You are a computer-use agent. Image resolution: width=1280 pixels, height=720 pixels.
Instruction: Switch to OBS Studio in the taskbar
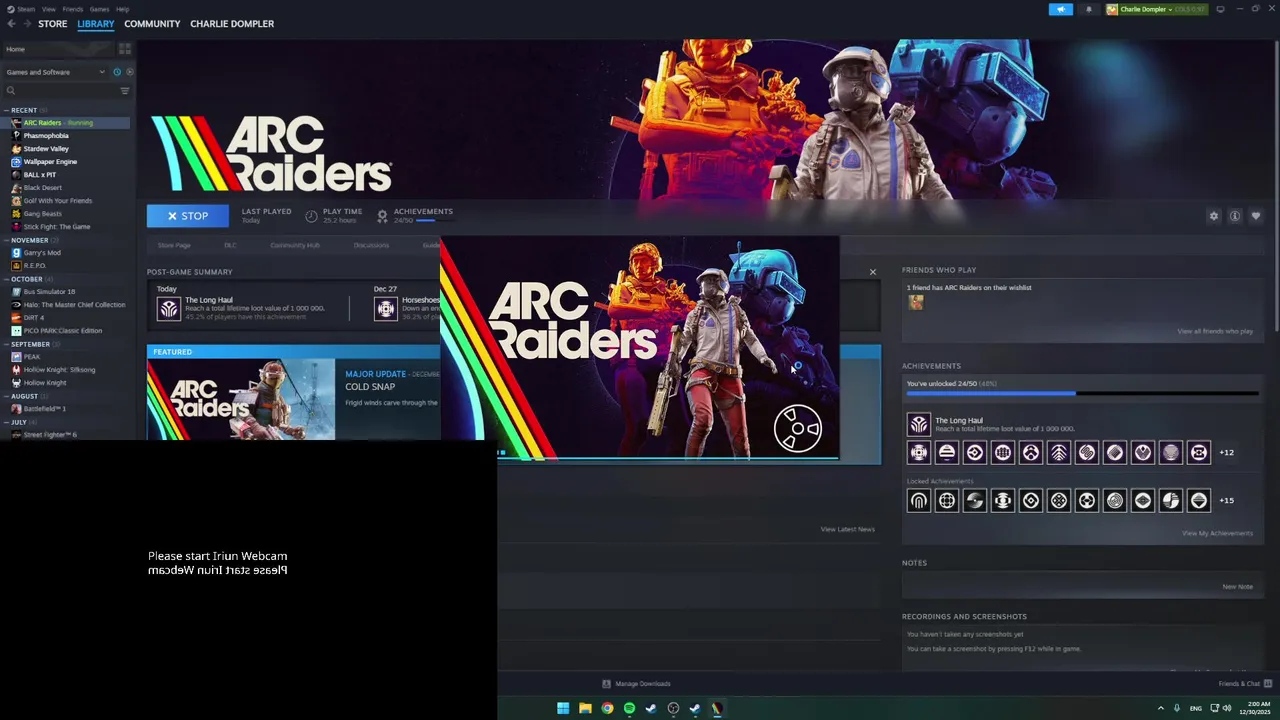pyautogui.click(x=673, y=708)
